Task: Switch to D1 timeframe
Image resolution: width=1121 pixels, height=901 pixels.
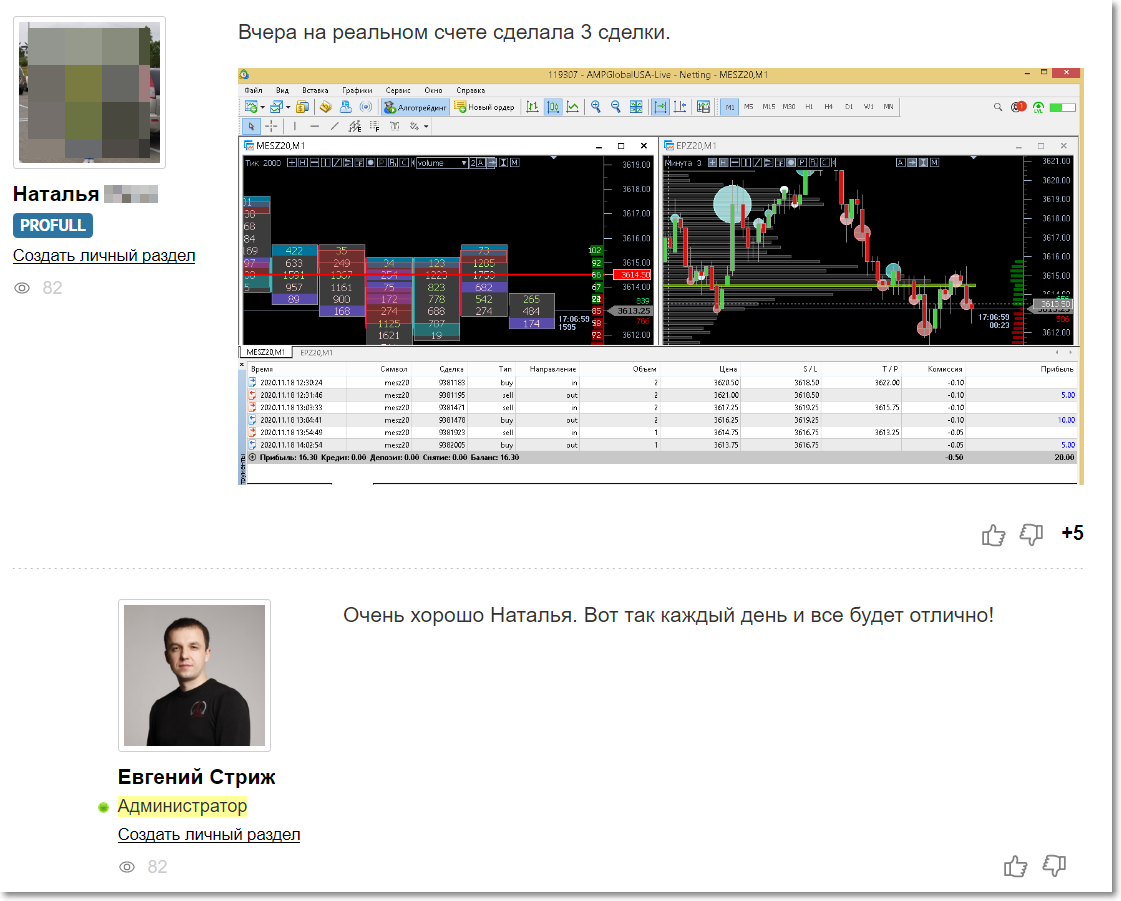Action: pos(849,107)
